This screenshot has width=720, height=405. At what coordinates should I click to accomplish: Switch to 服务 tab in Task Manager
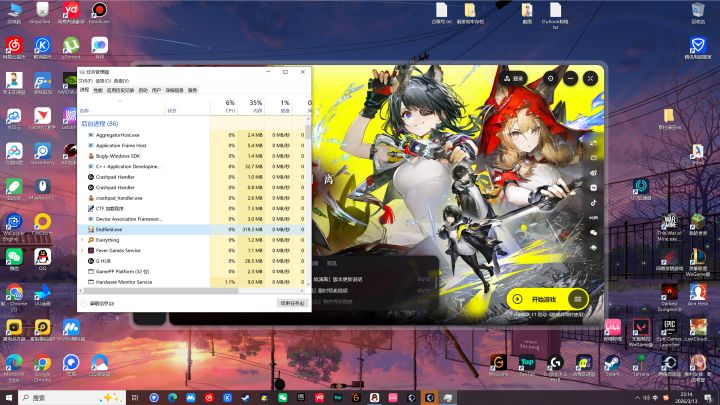192,90
